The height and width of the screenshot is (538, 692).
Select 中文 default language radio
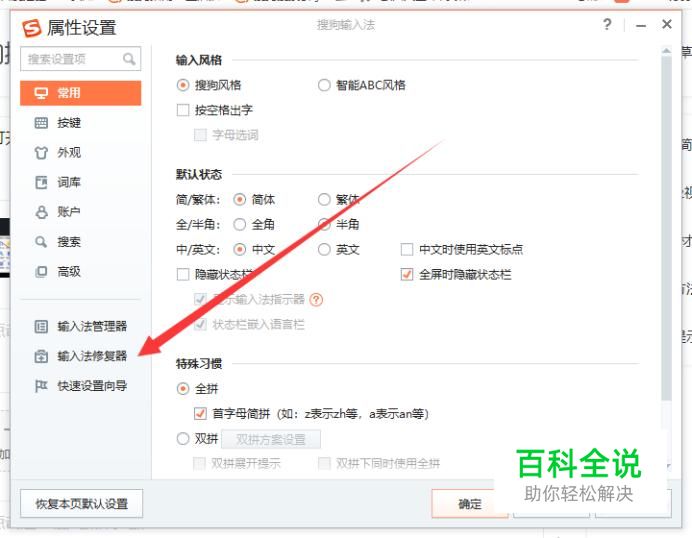click(239, 250)
